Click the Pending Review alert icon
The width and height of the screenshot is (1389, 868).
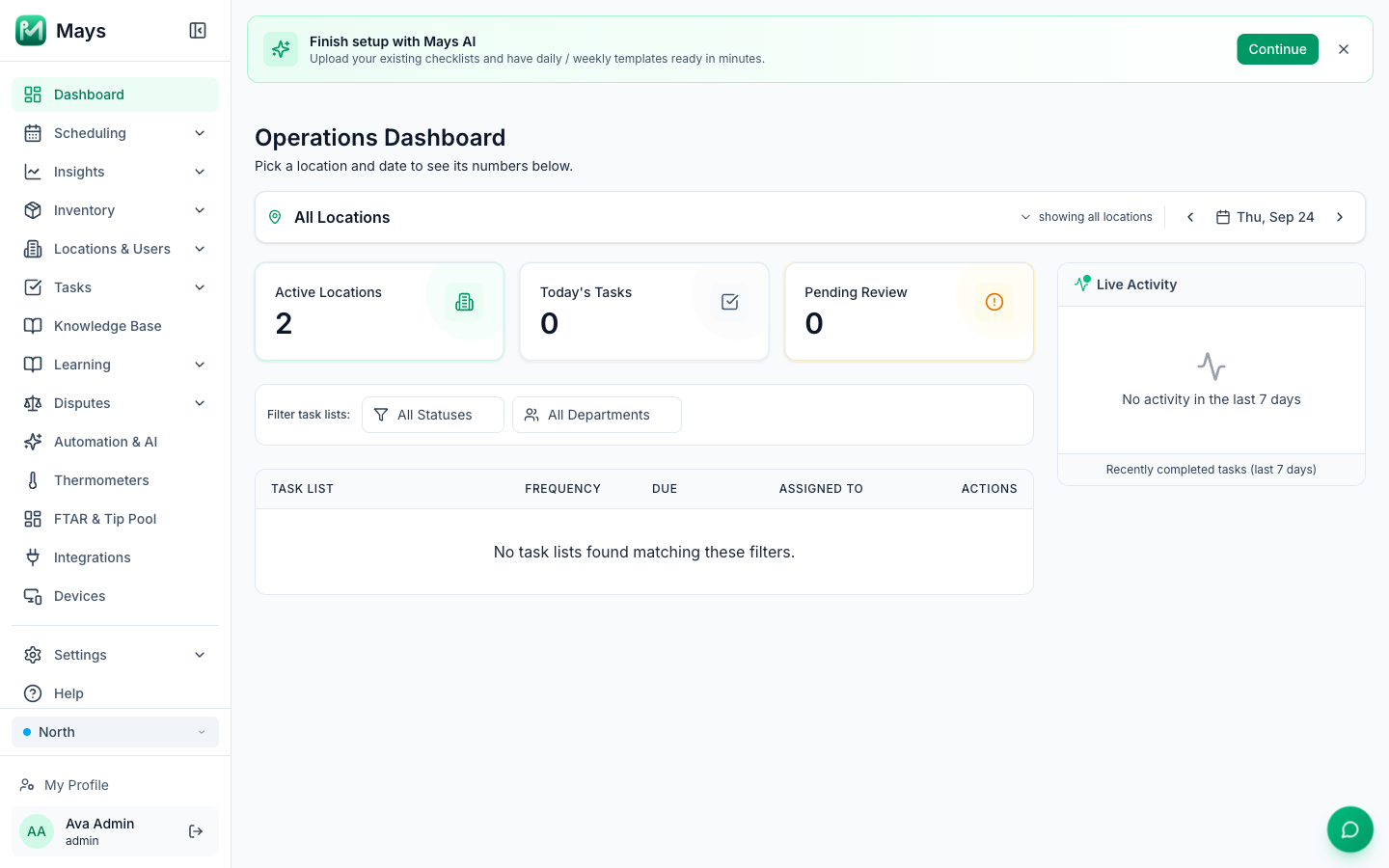coord(994,302)
